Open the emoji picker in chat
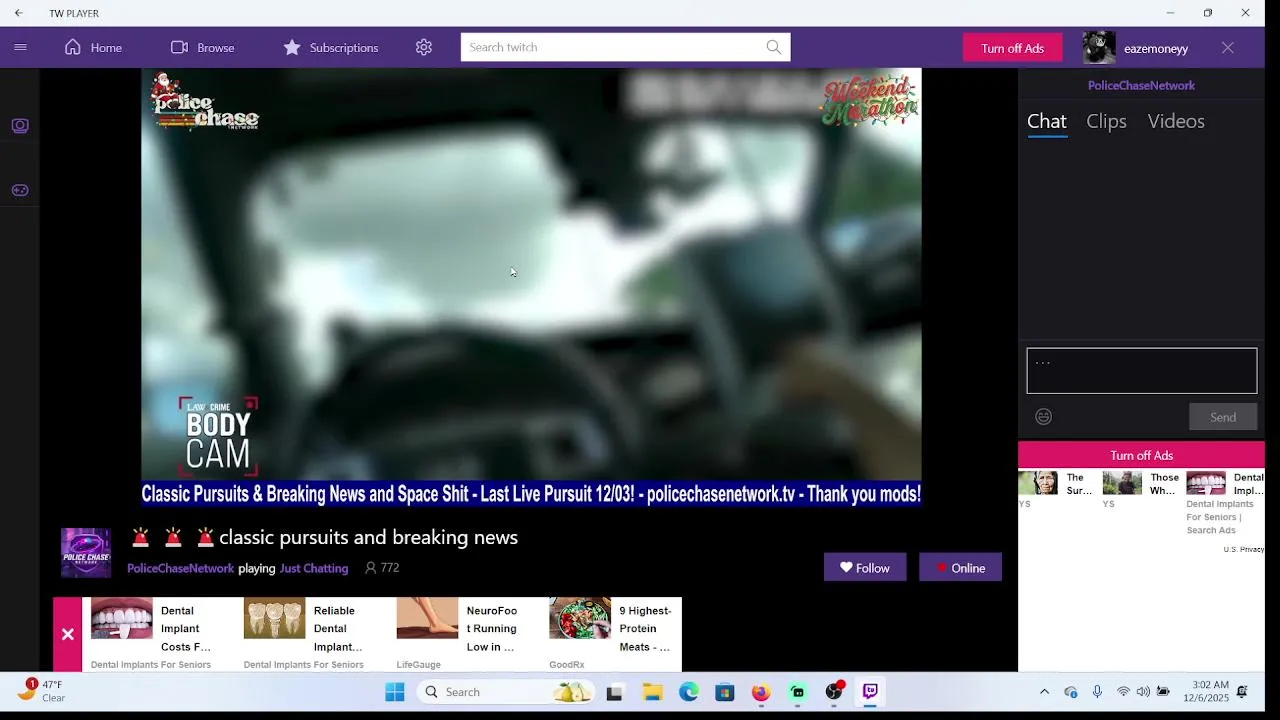Screen dimensions: 1280x720 point(1043,417)
